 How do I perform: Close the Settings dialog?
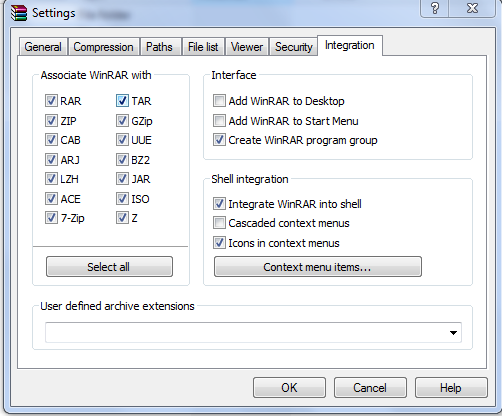(472, 8)
